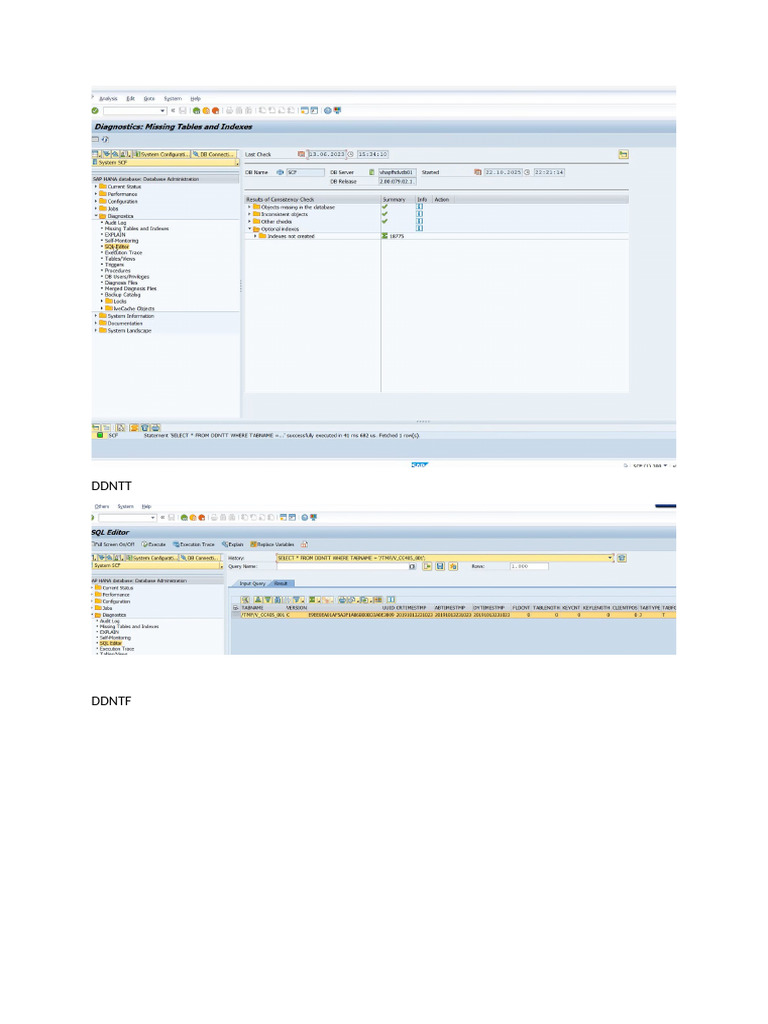Select Execution Trace in Diagnostics window tree
Image resolution: width=768 pixels, height=1024 pixels.
pyautogui.click(x=123, y=253)
